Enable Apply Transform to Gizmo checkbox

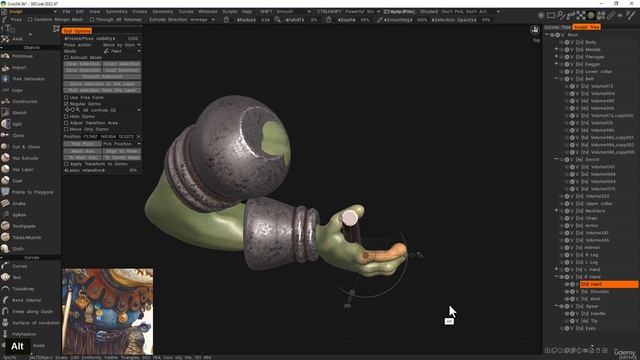click(x=66, y=164)
